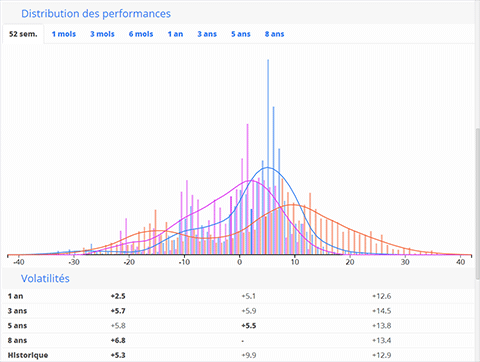Viewport: 480px width, 362px height.
Task: Click the vertical scrollbar thumb on right
Action: tap(477, 203)
